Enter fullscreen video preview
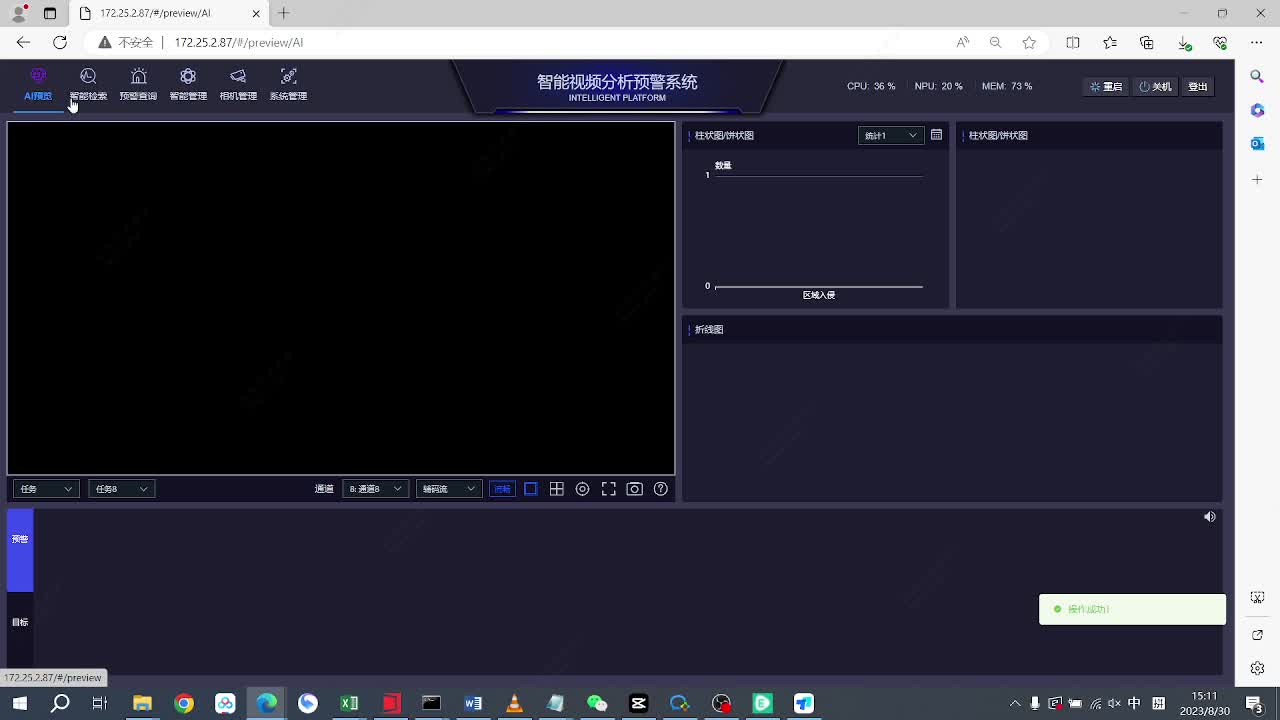 pos(609,489)
